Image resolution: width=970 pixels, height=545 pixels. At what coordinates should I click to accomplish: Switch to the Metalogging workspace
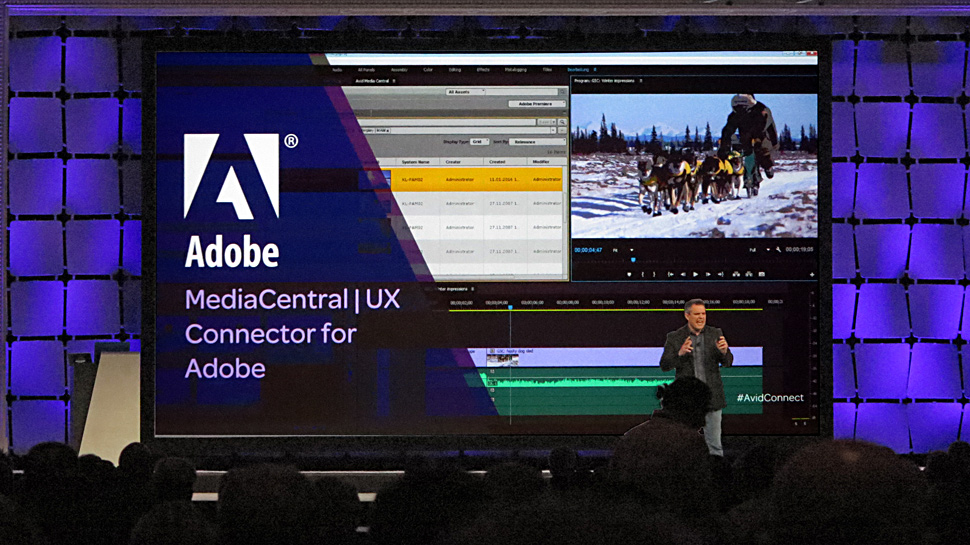coord(515,70)
